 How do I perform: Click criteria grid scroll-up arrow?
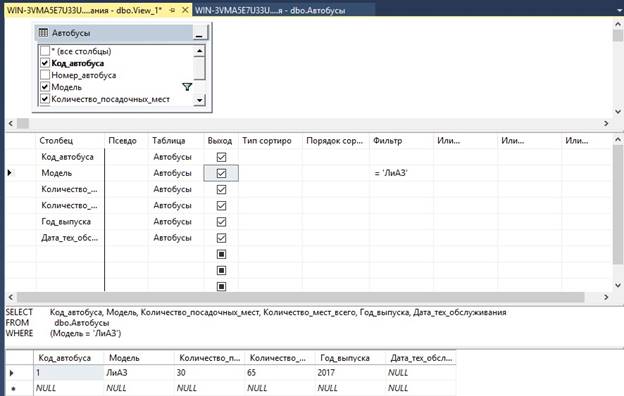(618, 139)
